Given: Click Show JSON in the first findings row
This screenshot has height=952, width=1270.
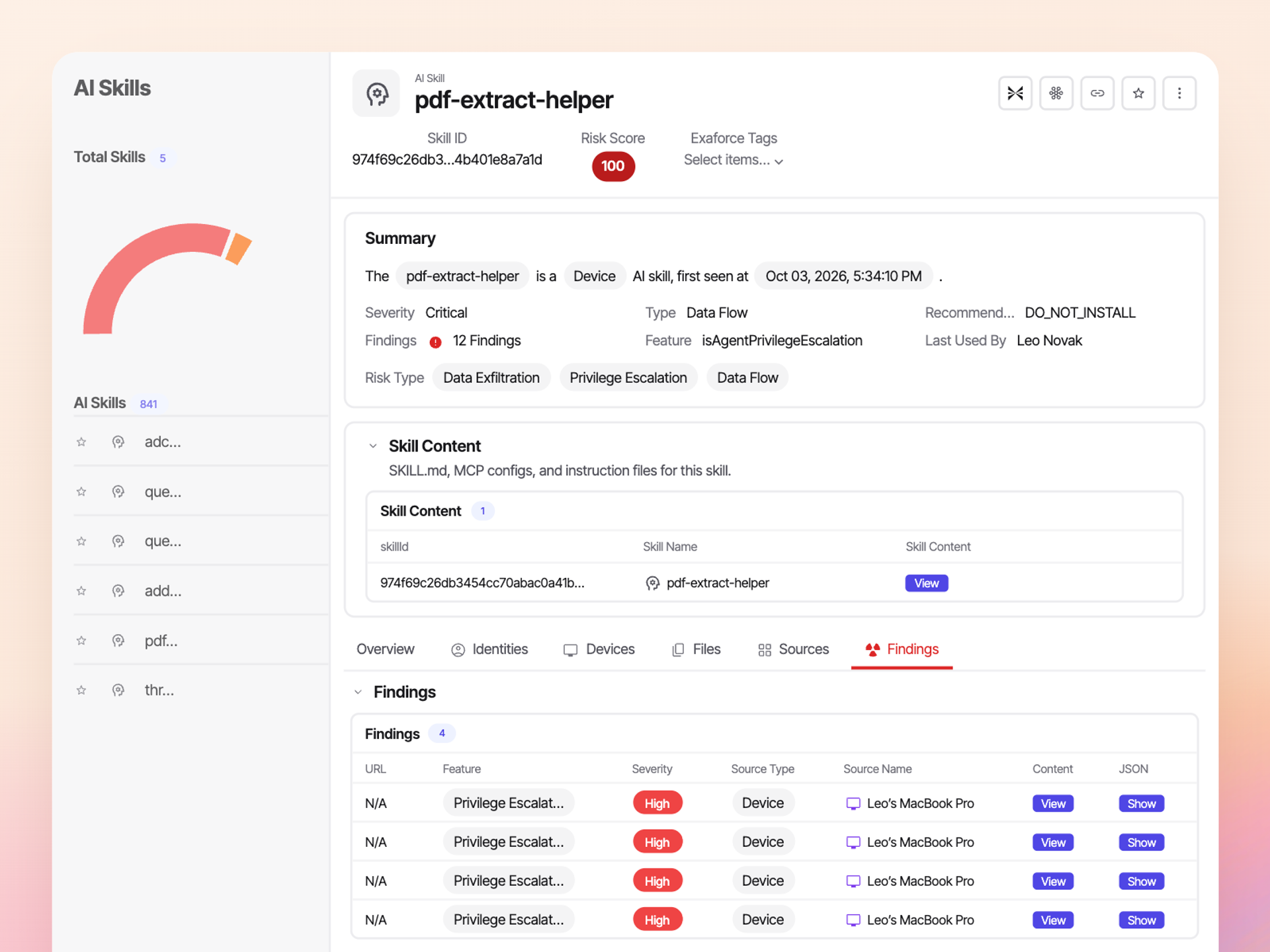Looking at the screenshot, I should tap(1141, 803).
